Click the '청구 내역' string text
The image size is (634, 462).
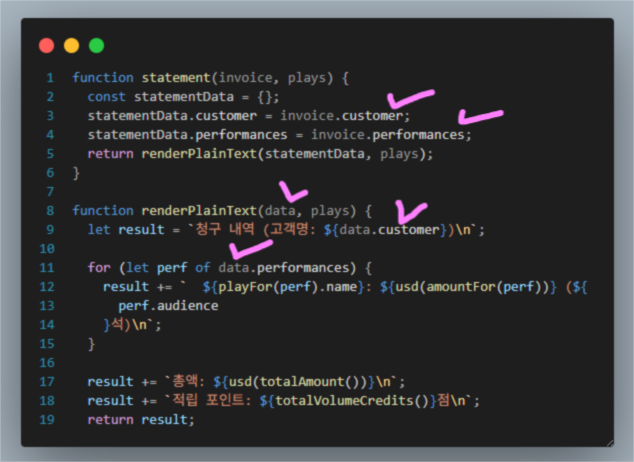pos(225,229)
